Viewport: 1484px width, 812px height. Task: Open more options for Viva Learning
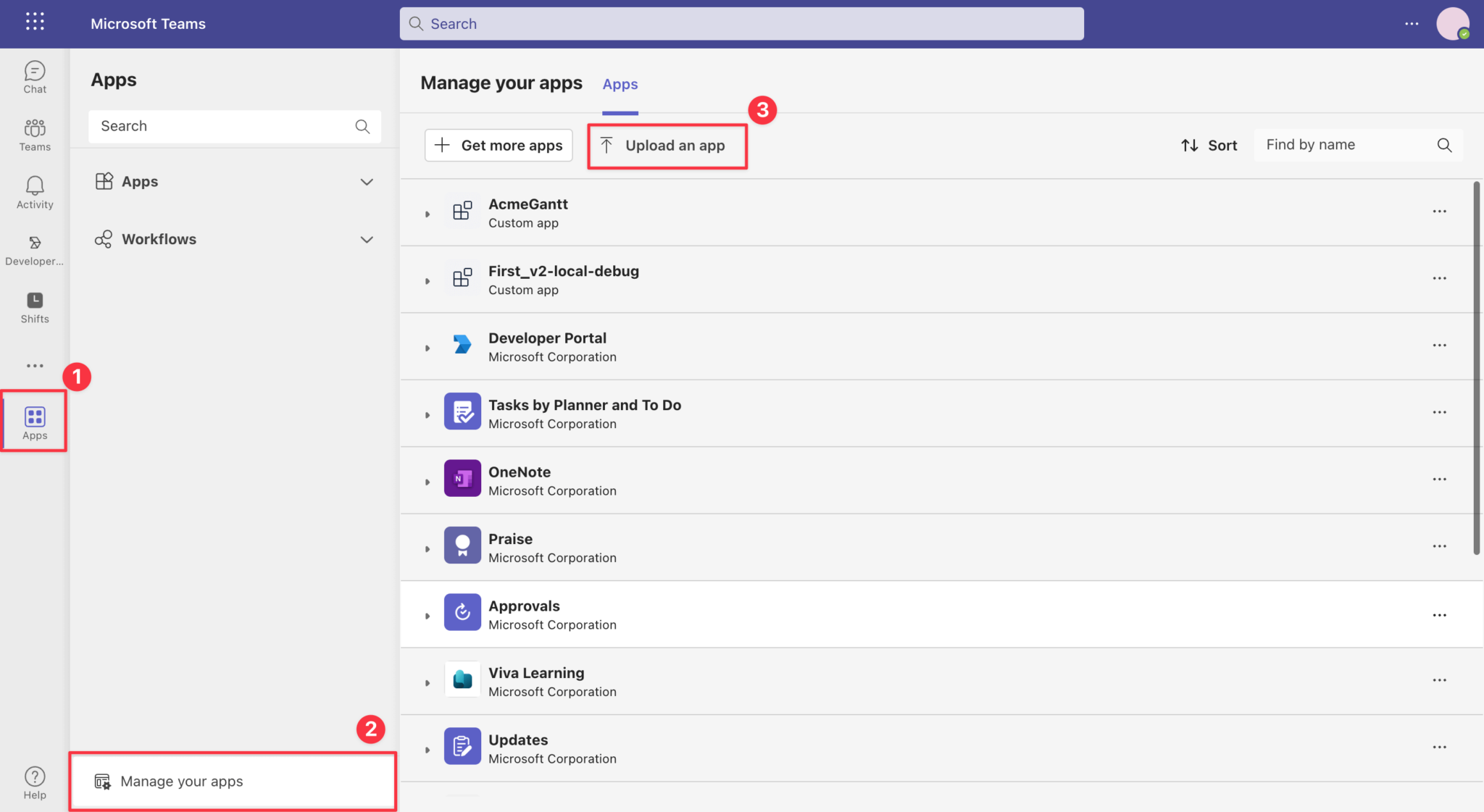1439,680
